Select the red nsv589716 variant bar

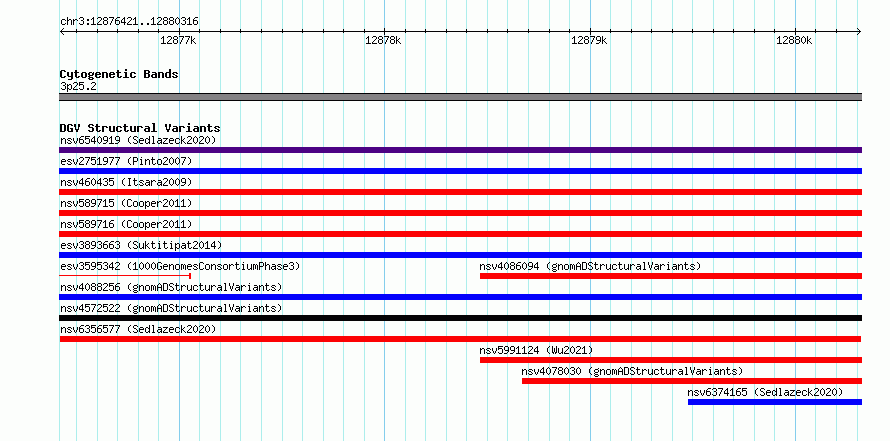pos(460,234)
